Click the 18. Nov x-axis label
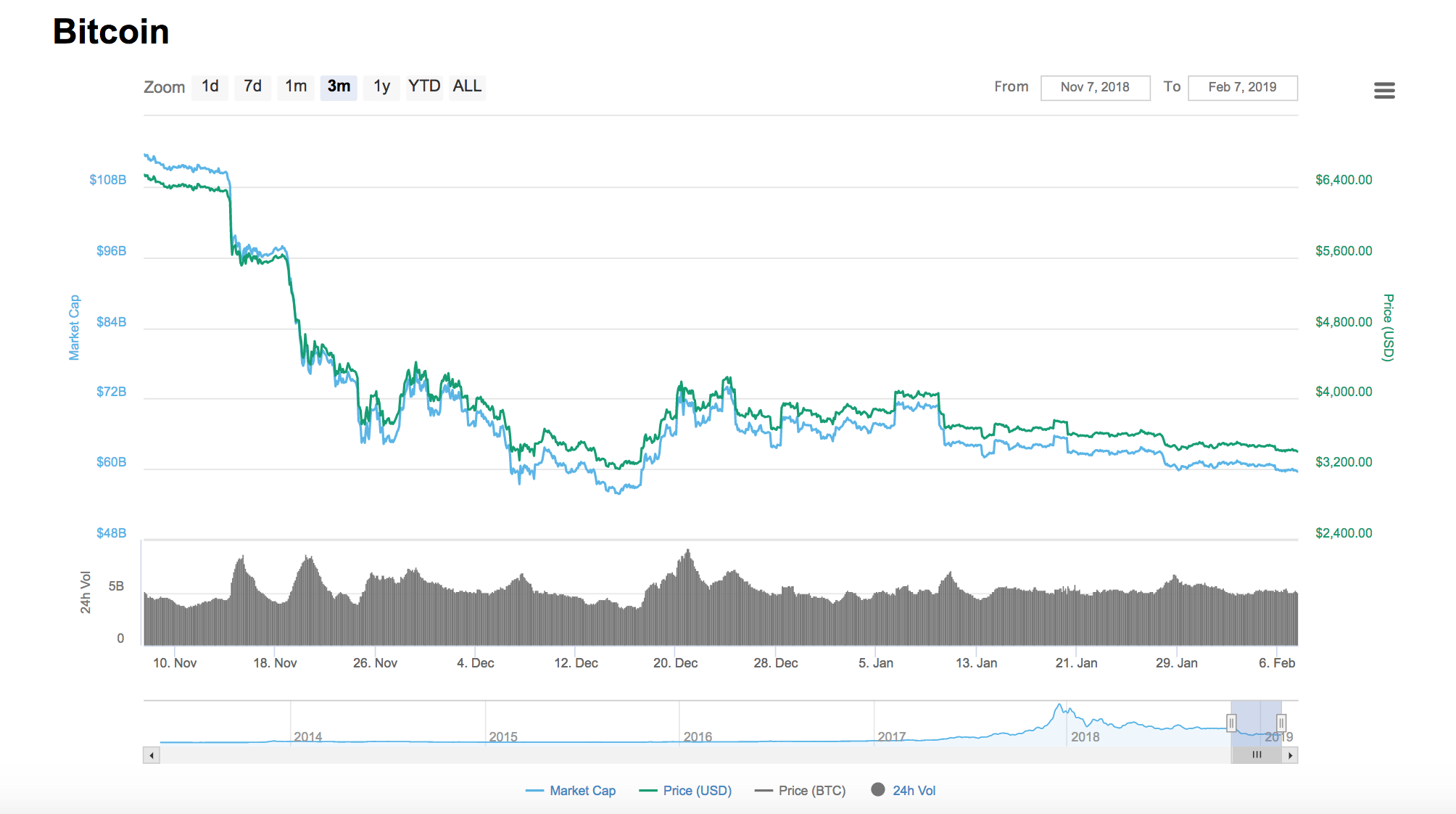 click(x=275, y=663)
